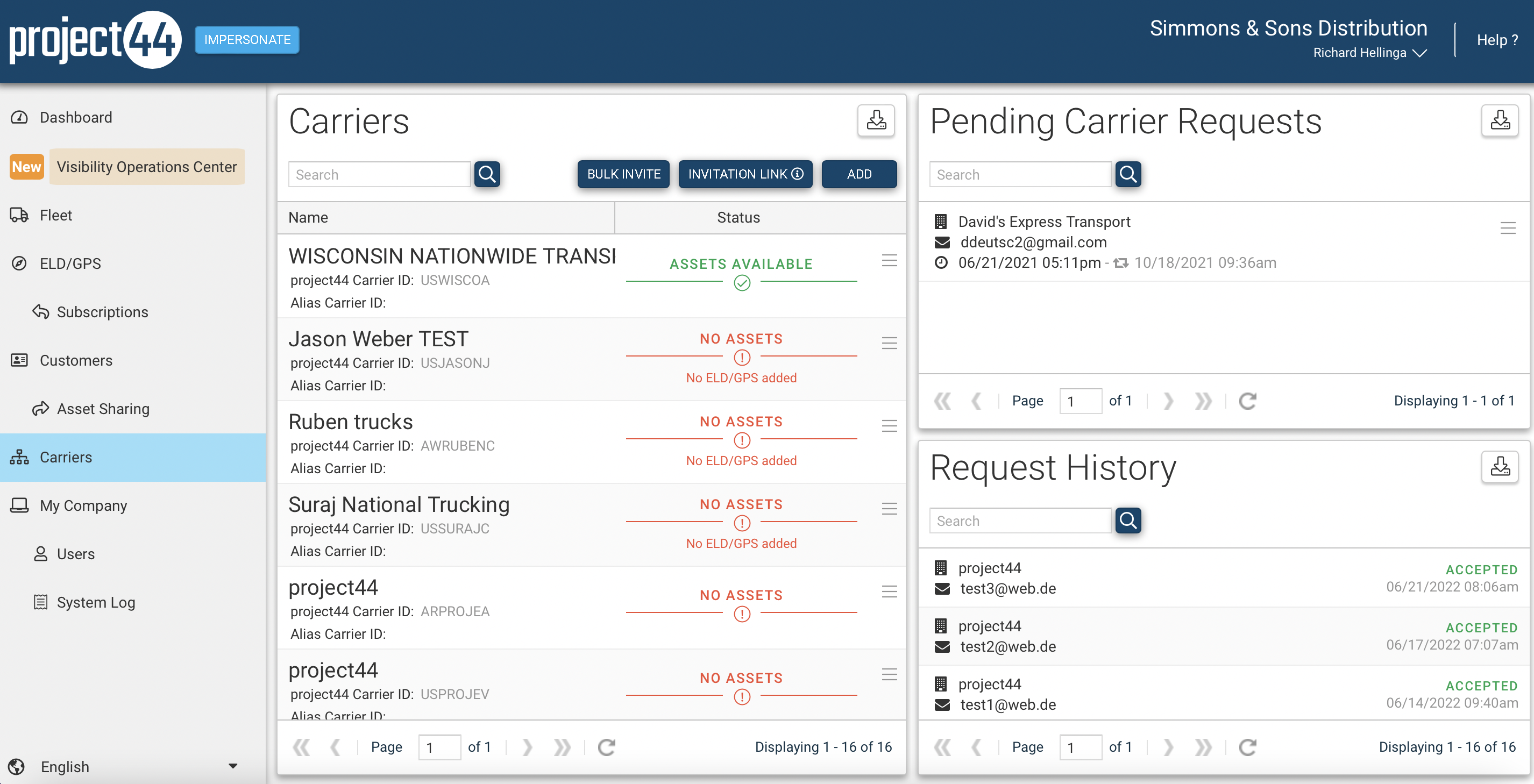Run the Carriers search magnifier
This screenshot has width=1534, height=784.
487,174
